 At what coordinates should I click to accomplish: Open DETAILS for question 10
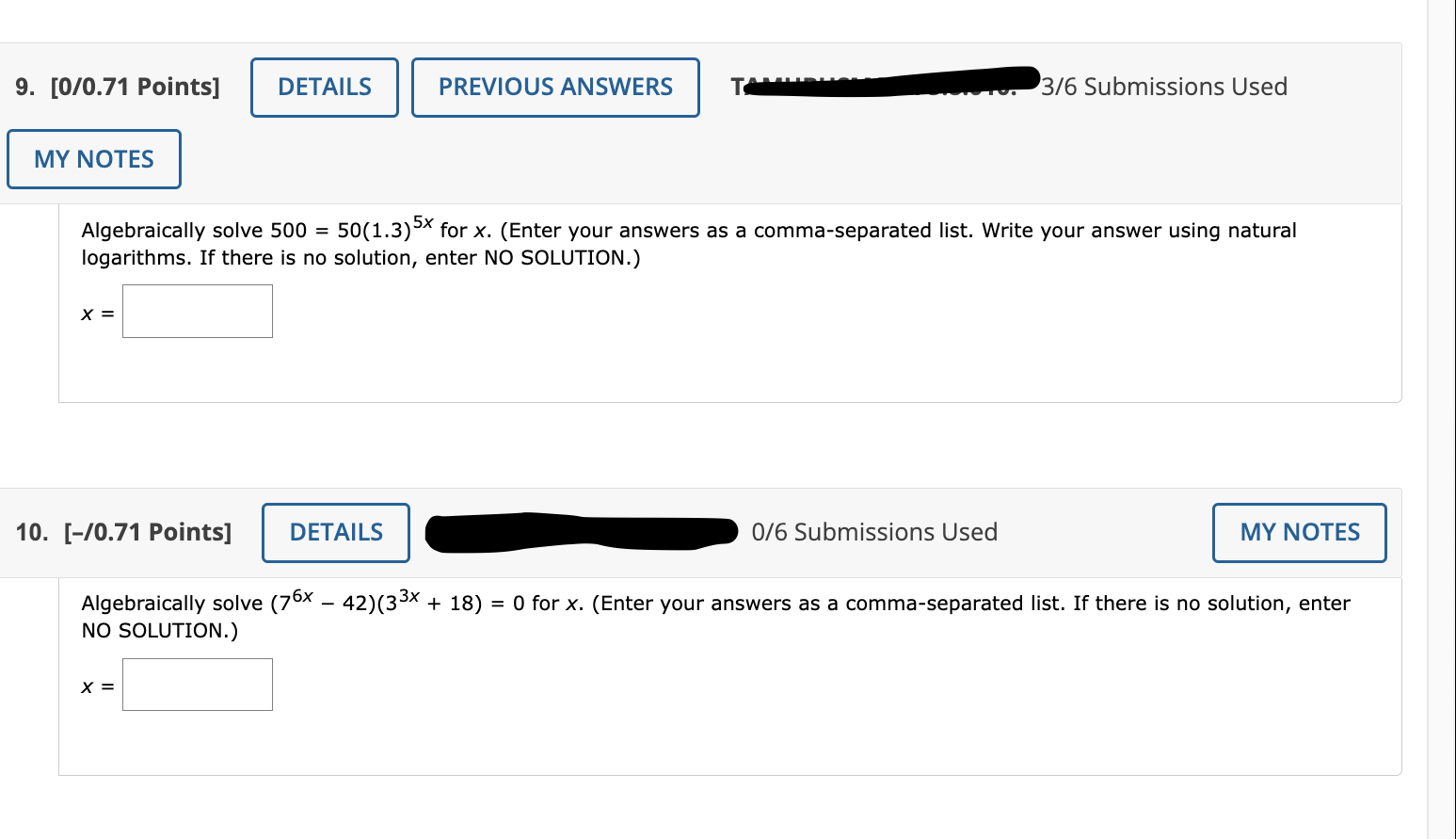(x=335, y=532)
